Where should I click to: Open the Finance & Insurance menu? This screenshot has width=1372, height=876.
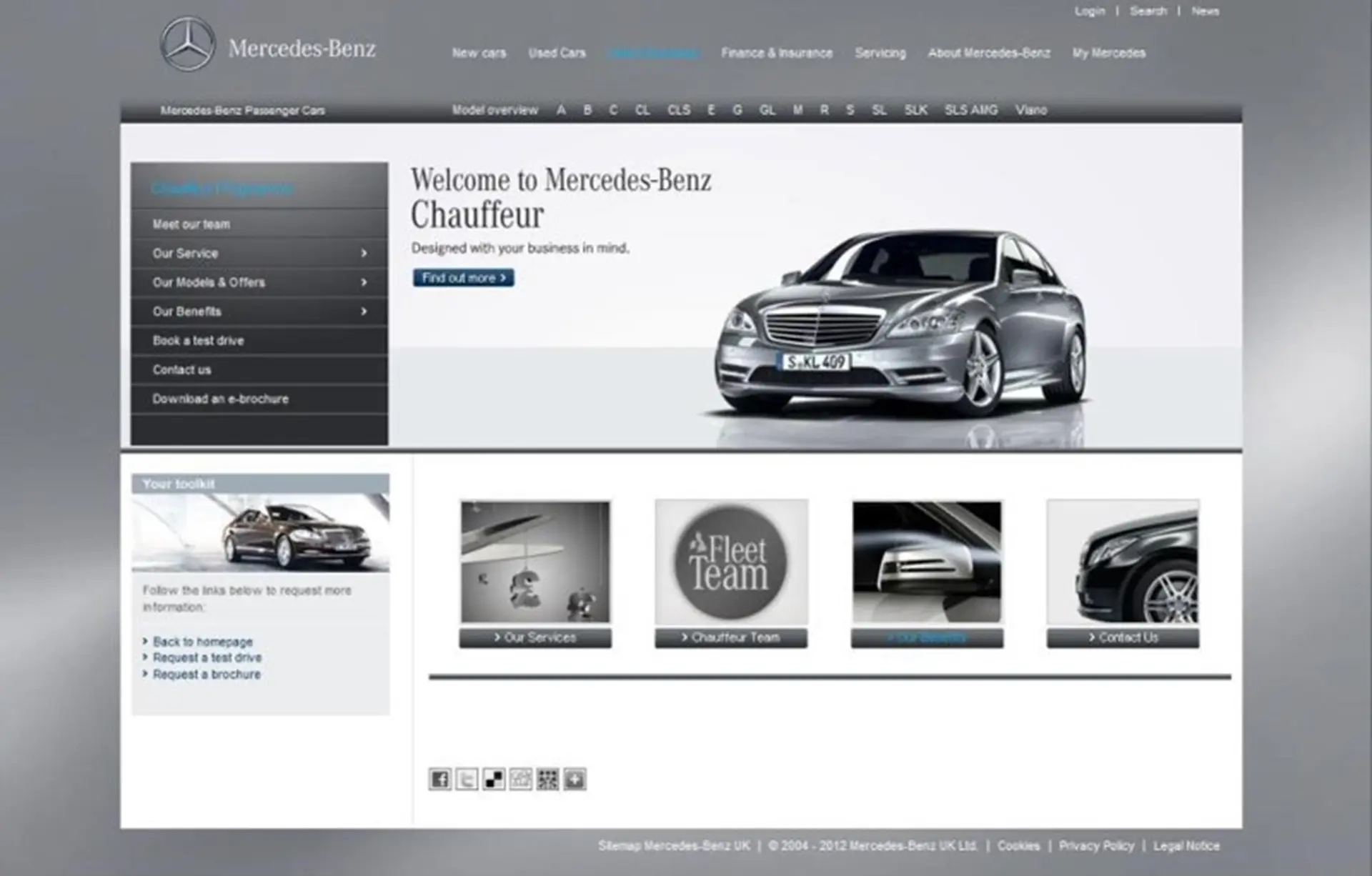[x=777, y=53]
